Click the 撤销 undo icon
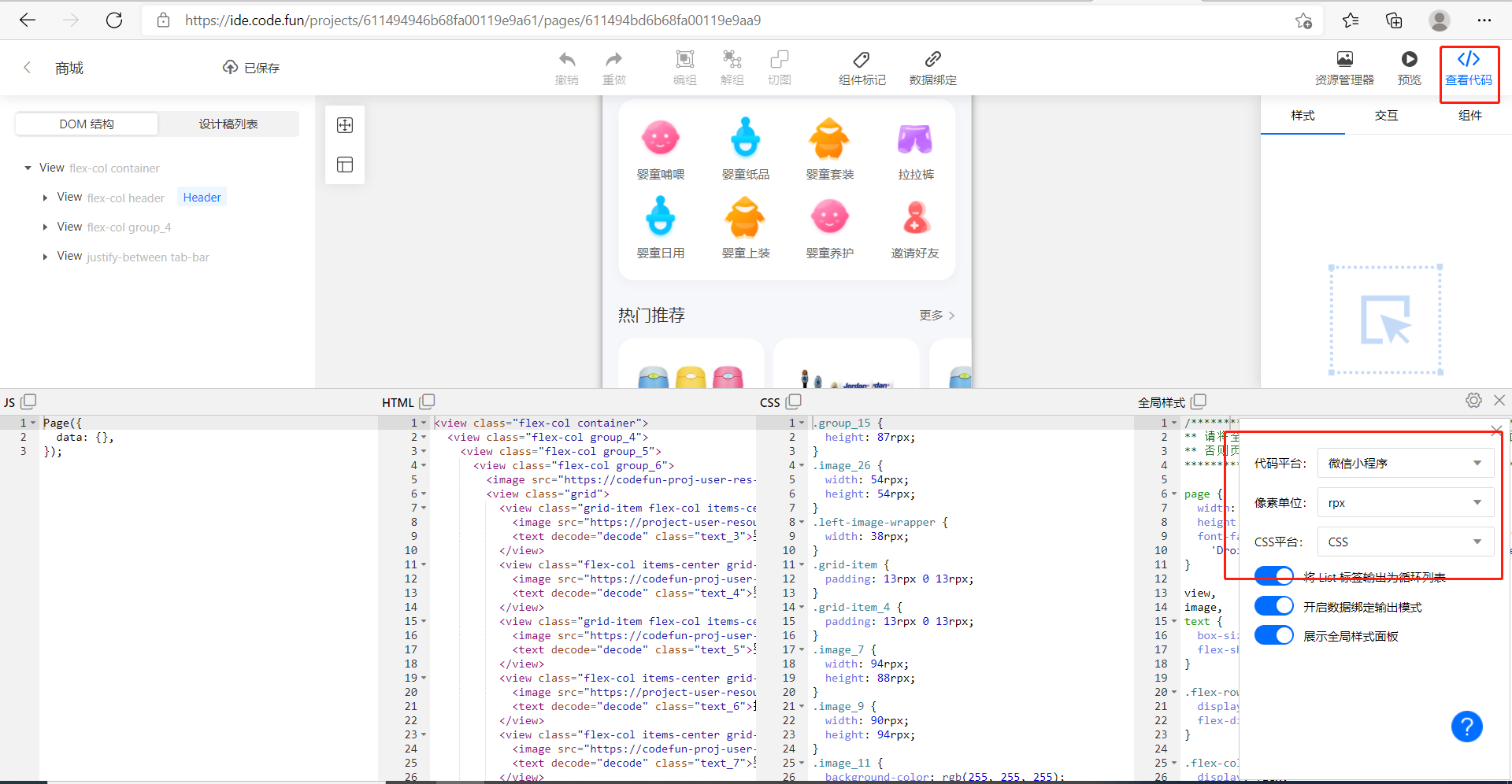Screen dimensions: 1512x784 pos(567,67)
